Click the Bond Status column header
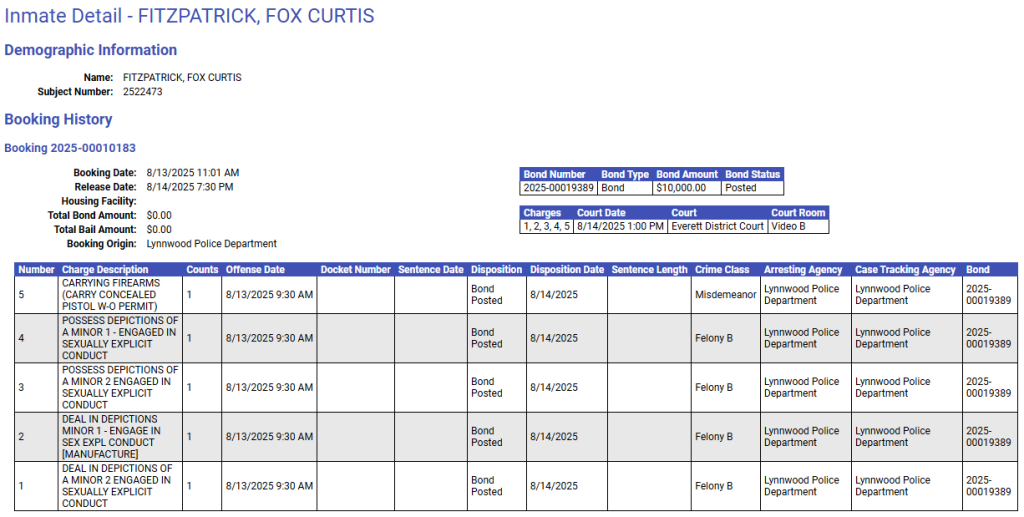The width and height of the screenshot is (1024, 517). [752, 174]
